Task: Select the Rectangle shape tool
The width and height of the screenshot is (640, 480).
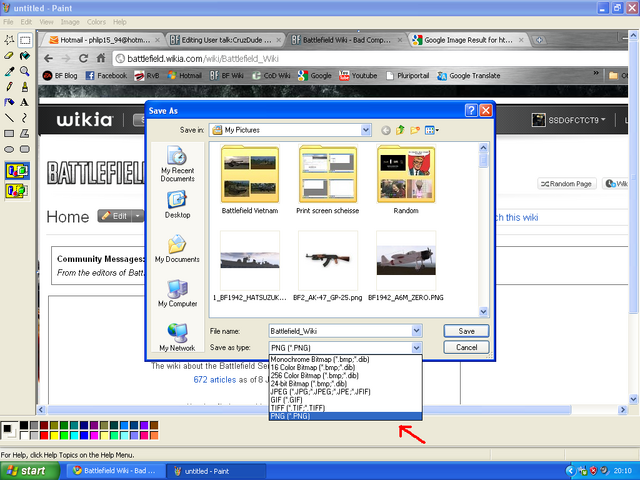Action: tap(9, 133)
